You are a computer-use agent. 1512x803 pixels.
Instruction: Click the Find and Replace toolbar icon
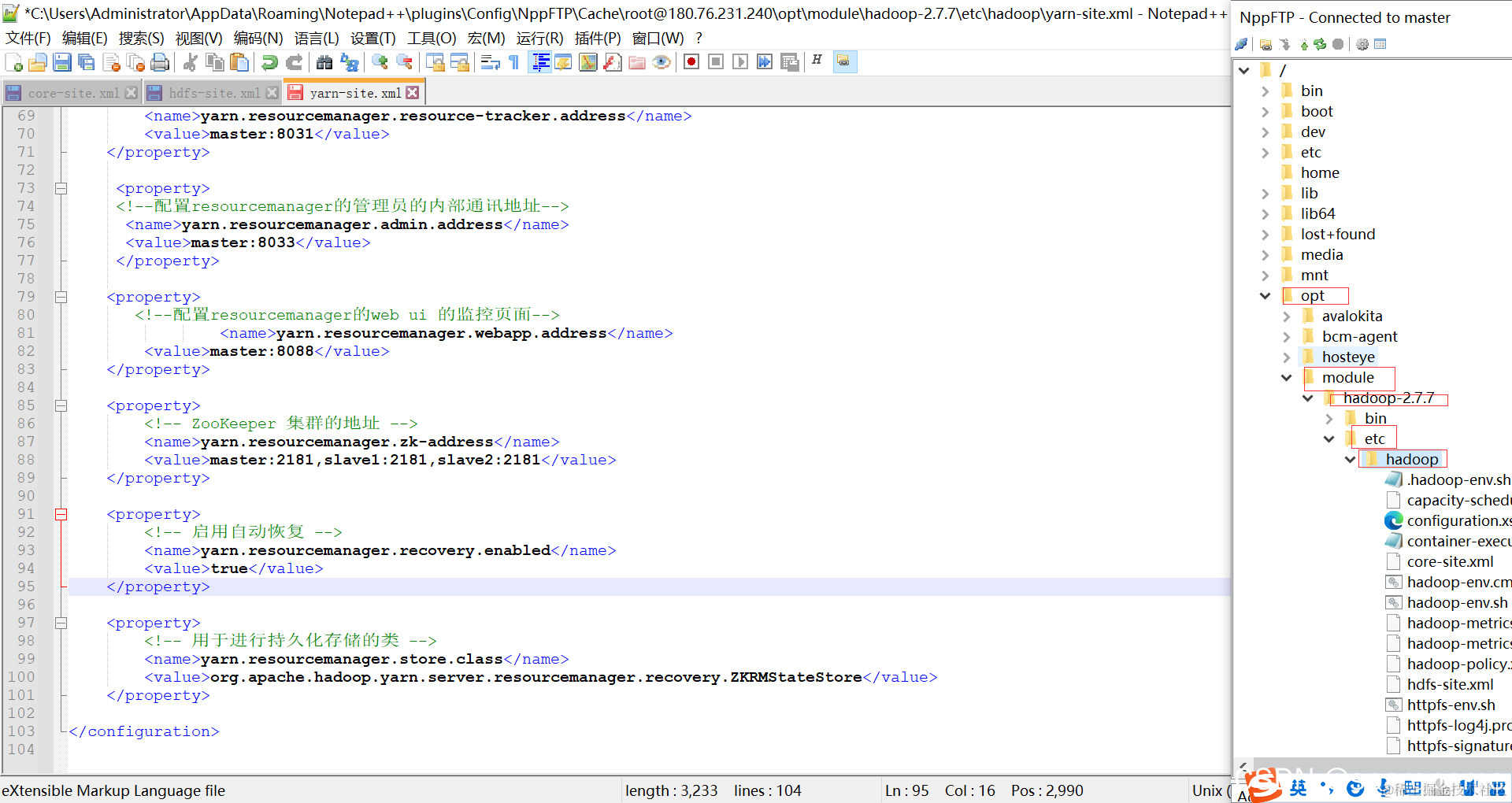pyautogui.click(x=349, y=62)
